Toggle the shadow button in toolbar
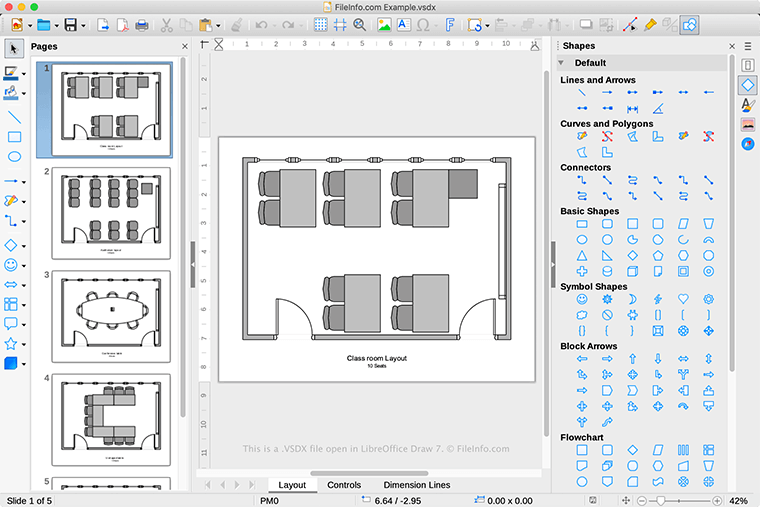The image size is (760, 507). (586, 25)
